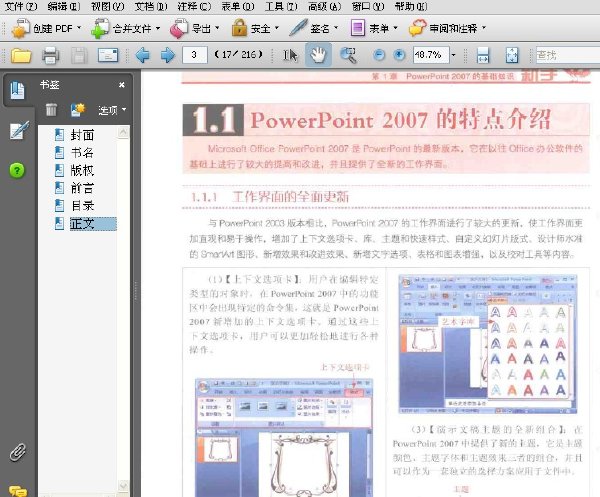This screenshot has height=497, width=600.
Task: Select the 封面 bookmark
Action: click(82, 135)
